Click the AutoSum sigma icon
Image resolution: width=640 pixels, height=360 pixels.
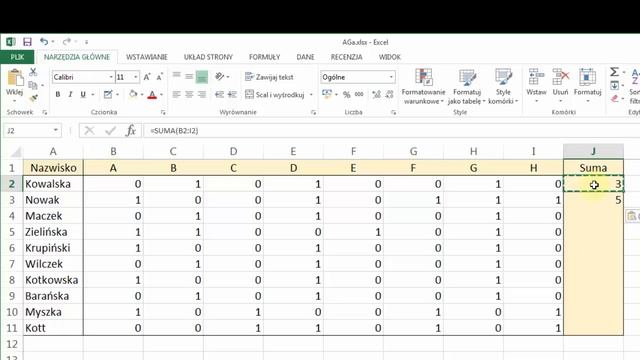point(614,72)
